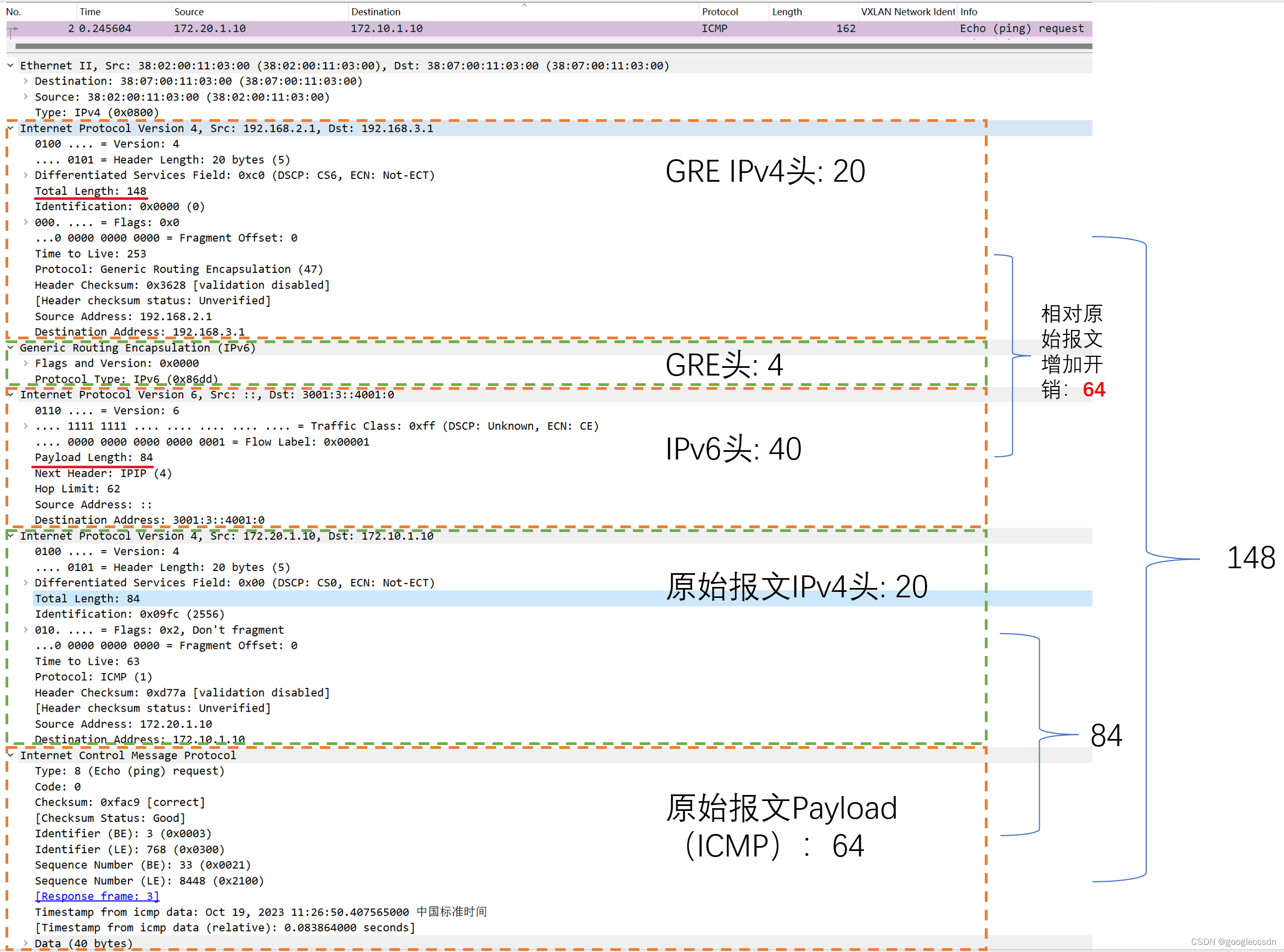1284x952 pixels.
Task: Expand the Ethernet Destination field arrow
Action: coord(25,81)
